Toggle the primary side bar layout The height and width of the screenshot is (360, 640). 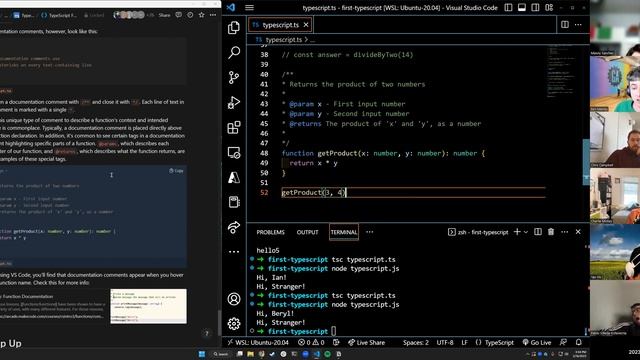pos(508,7)
